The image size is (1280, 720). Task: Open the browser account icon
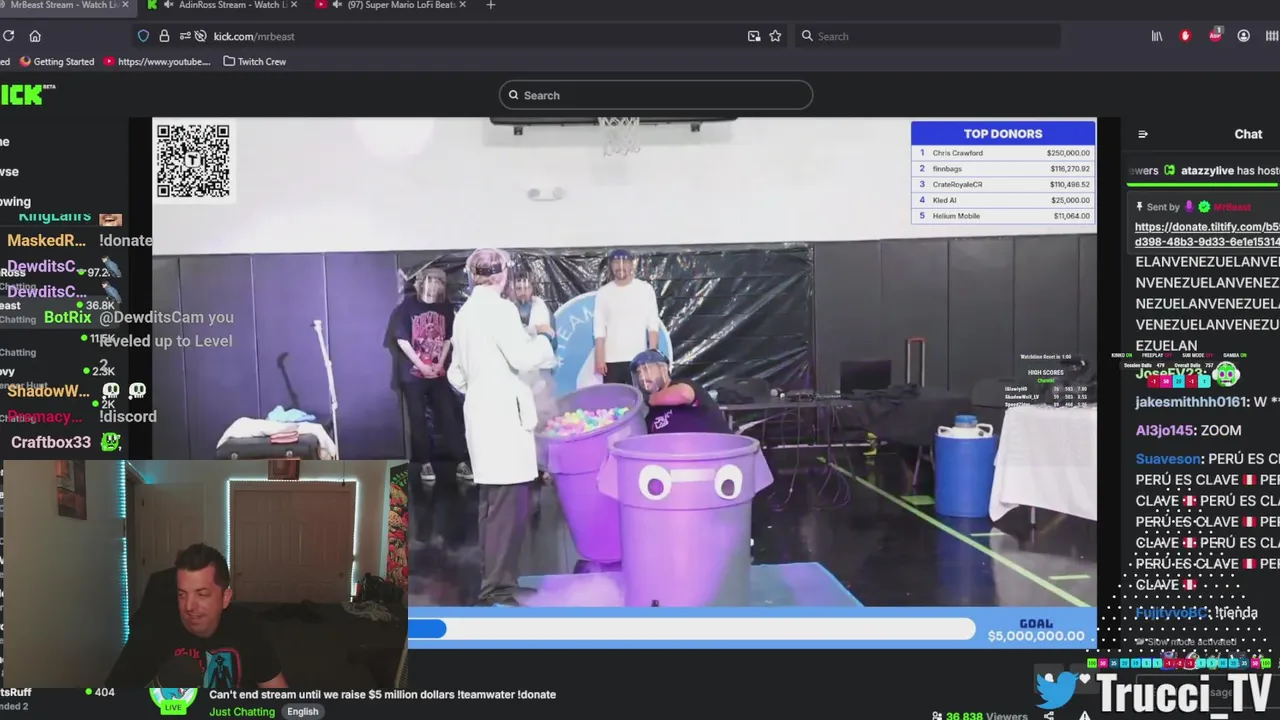(1244, 36)
